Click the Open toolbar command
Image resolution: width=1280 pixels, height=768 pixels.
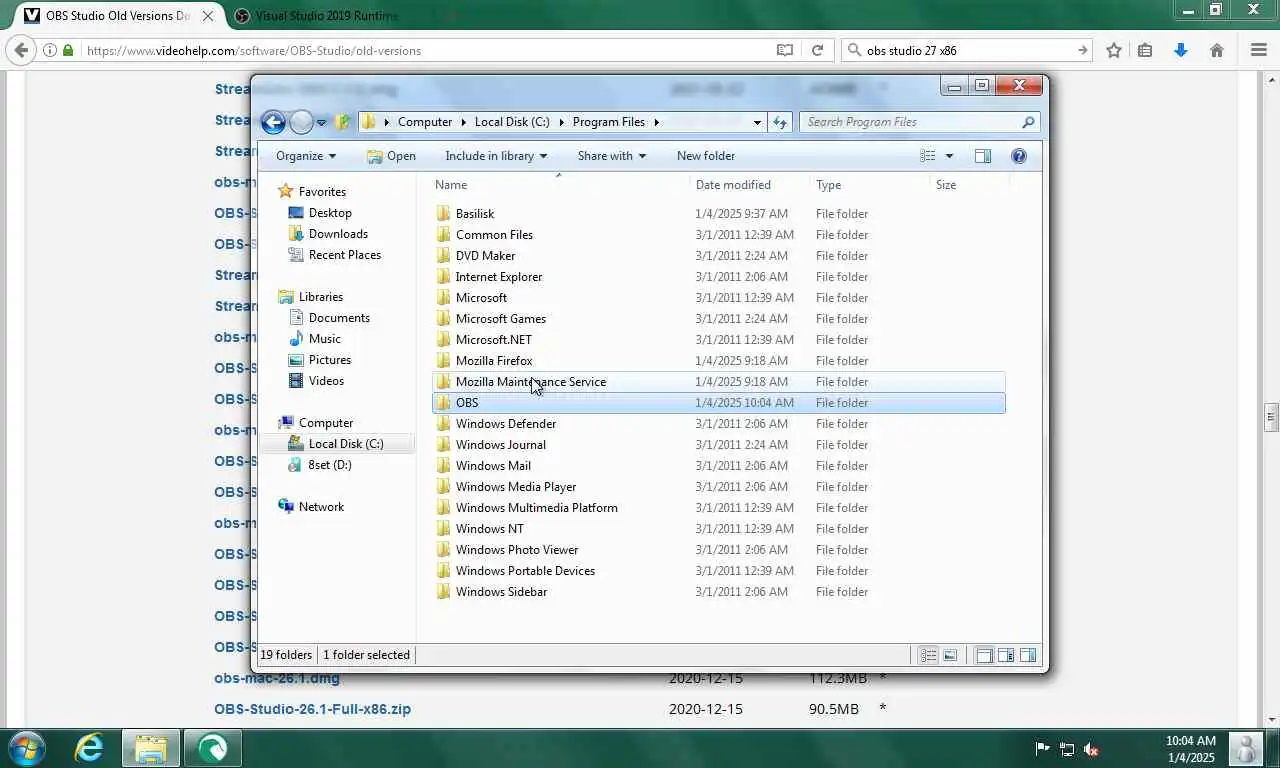point(391,156)
